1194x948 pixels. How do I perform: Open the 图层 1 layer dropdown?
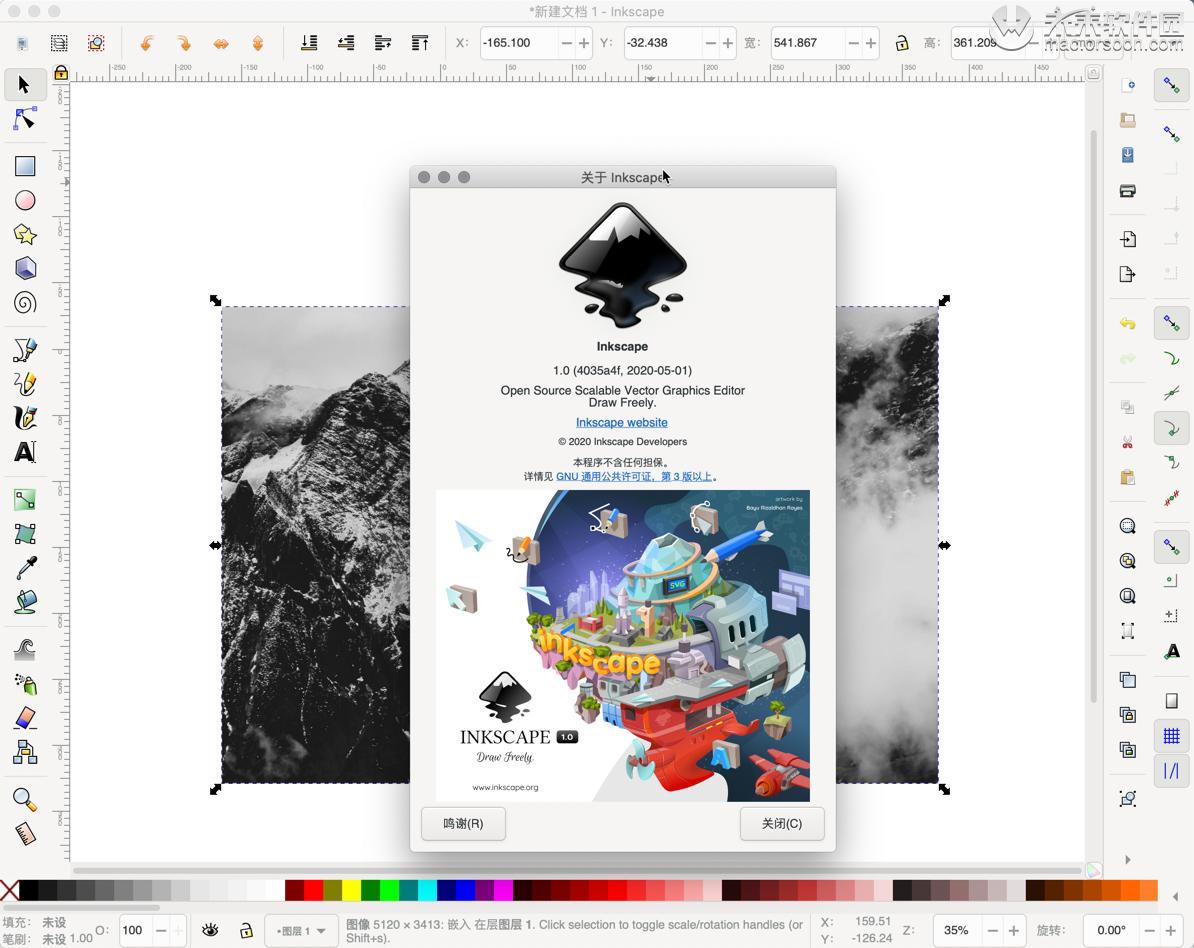301,930
